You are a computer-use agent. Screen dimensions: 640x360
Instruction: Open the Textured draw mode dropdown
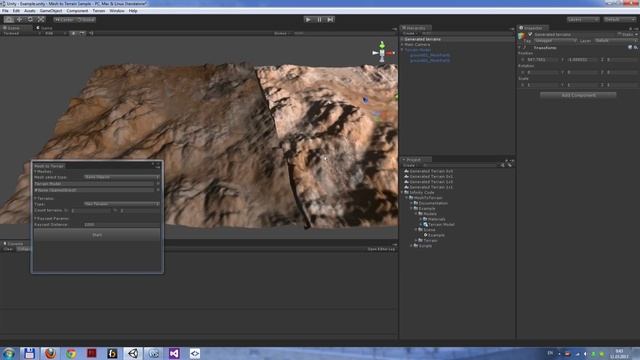coord(21,33)
